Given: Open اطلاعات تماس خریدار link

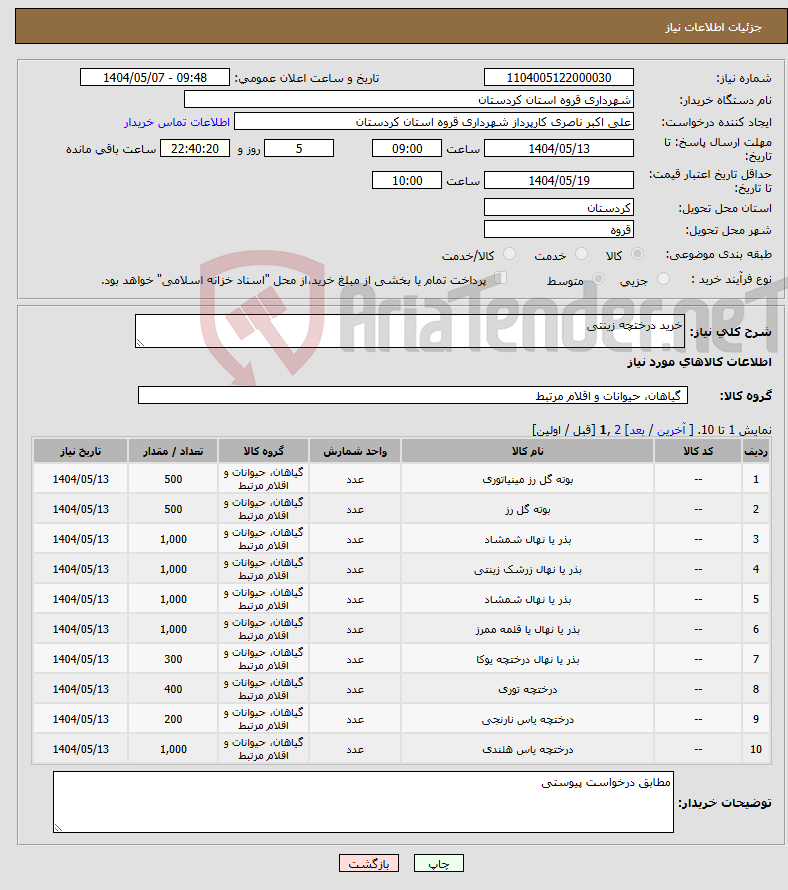Looking at the screenshot, I should click(177, 122).
